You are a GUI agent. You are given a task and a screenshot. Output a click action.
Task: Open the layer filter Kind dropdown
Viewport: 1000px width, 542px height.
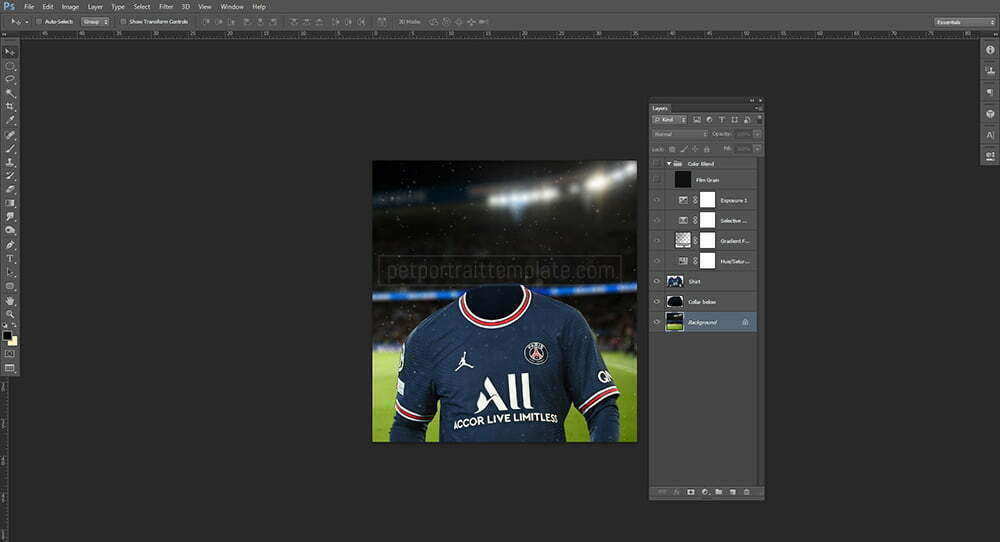click(669, 120)
